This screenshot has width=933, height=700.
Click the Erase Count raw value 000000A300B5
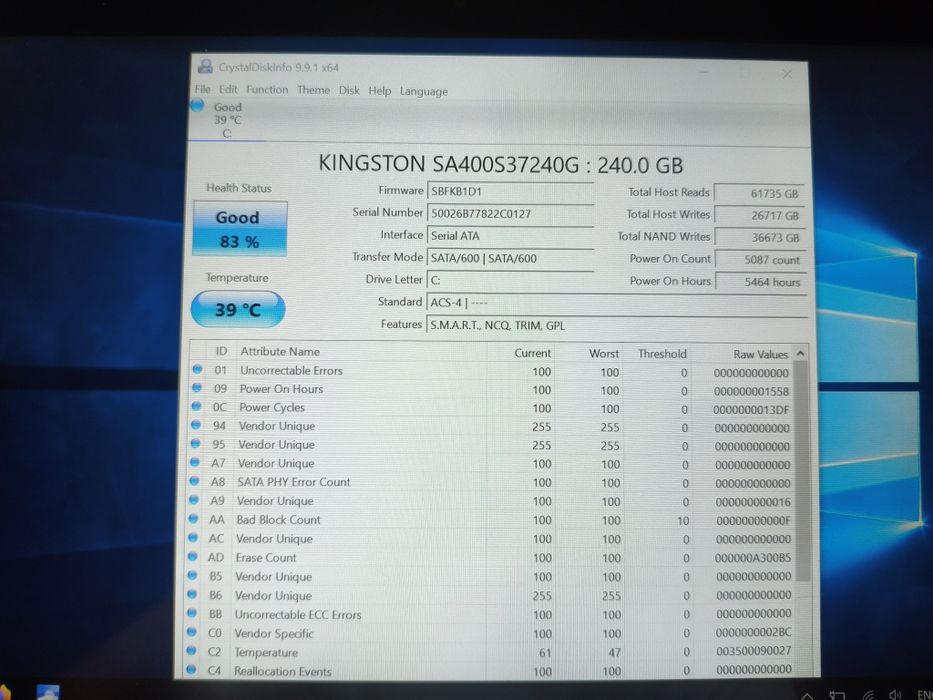(753, 558)
